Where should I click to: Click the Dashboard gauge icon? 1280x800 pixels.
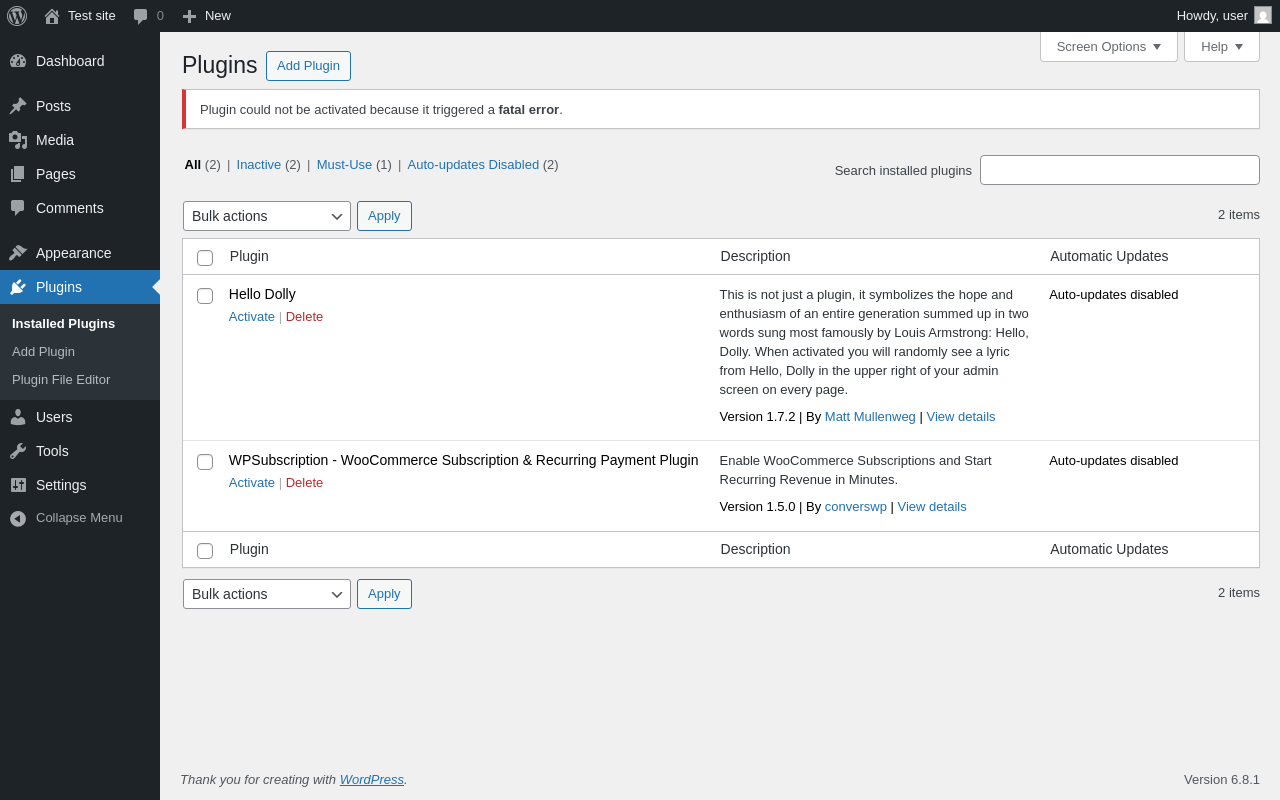pyautogui.click(x=18, y=61)
